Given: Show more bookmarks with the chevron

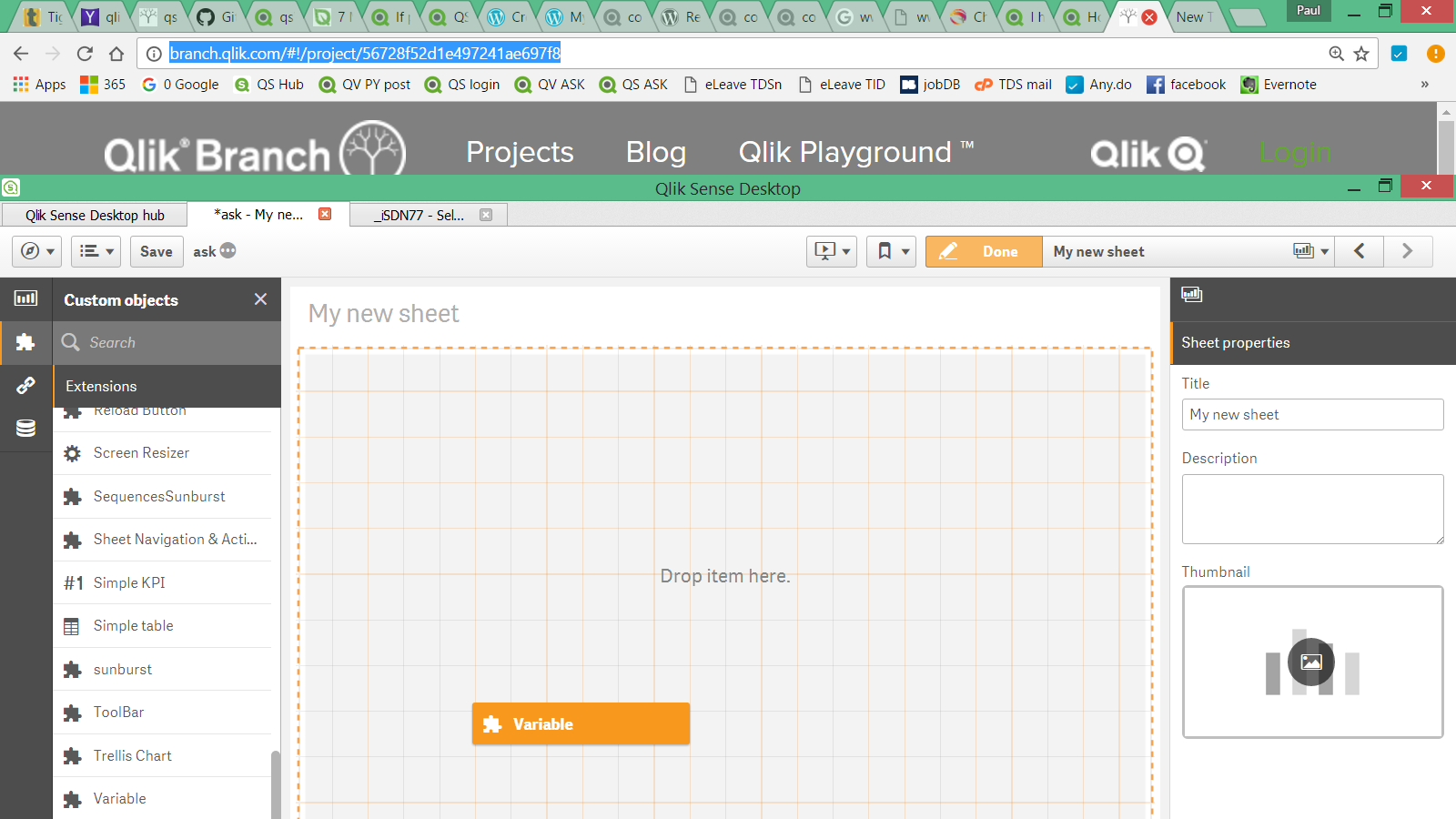Looking at the screenshot, I should point(1424,85).
